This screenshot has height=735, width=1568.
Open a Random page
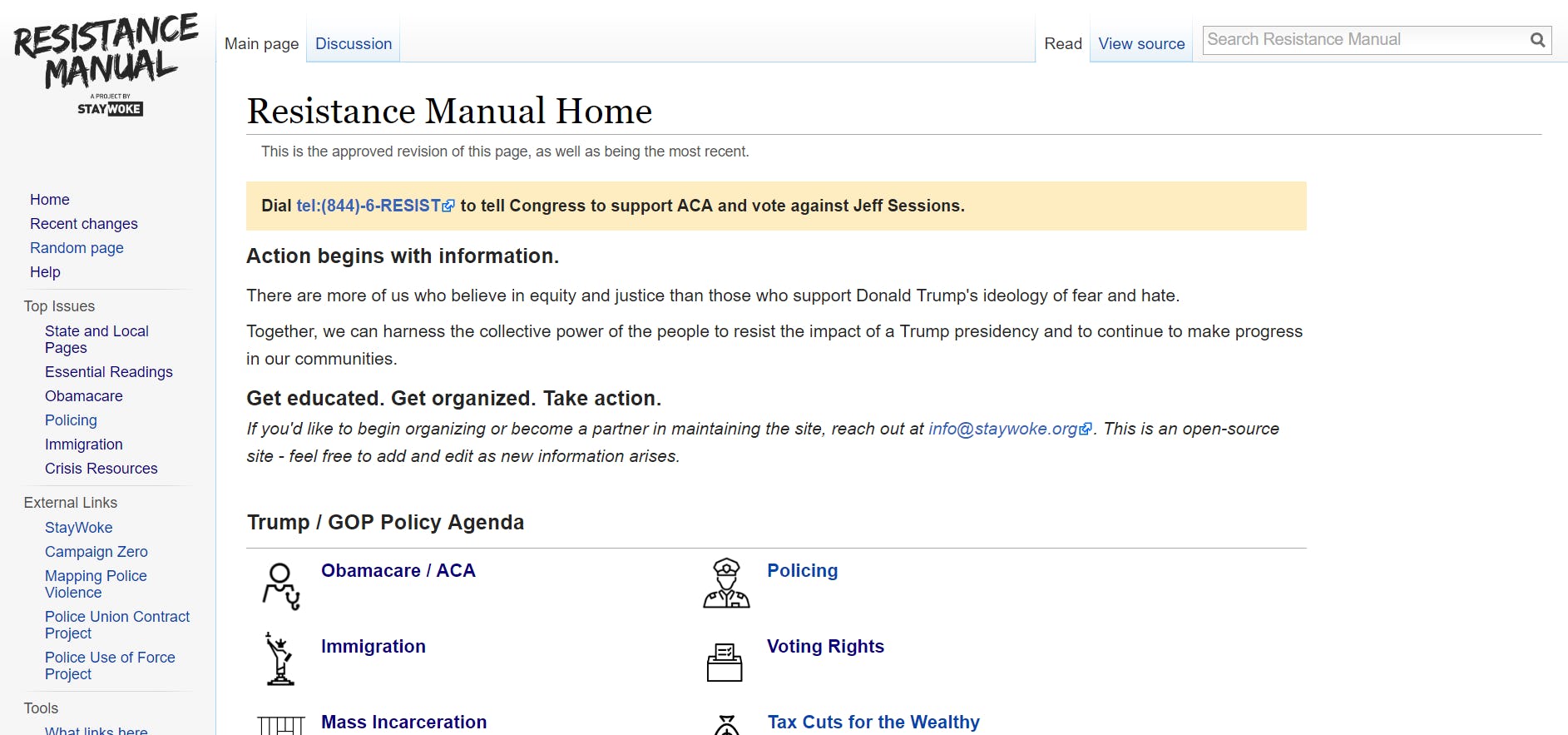[x=77, y=248]
